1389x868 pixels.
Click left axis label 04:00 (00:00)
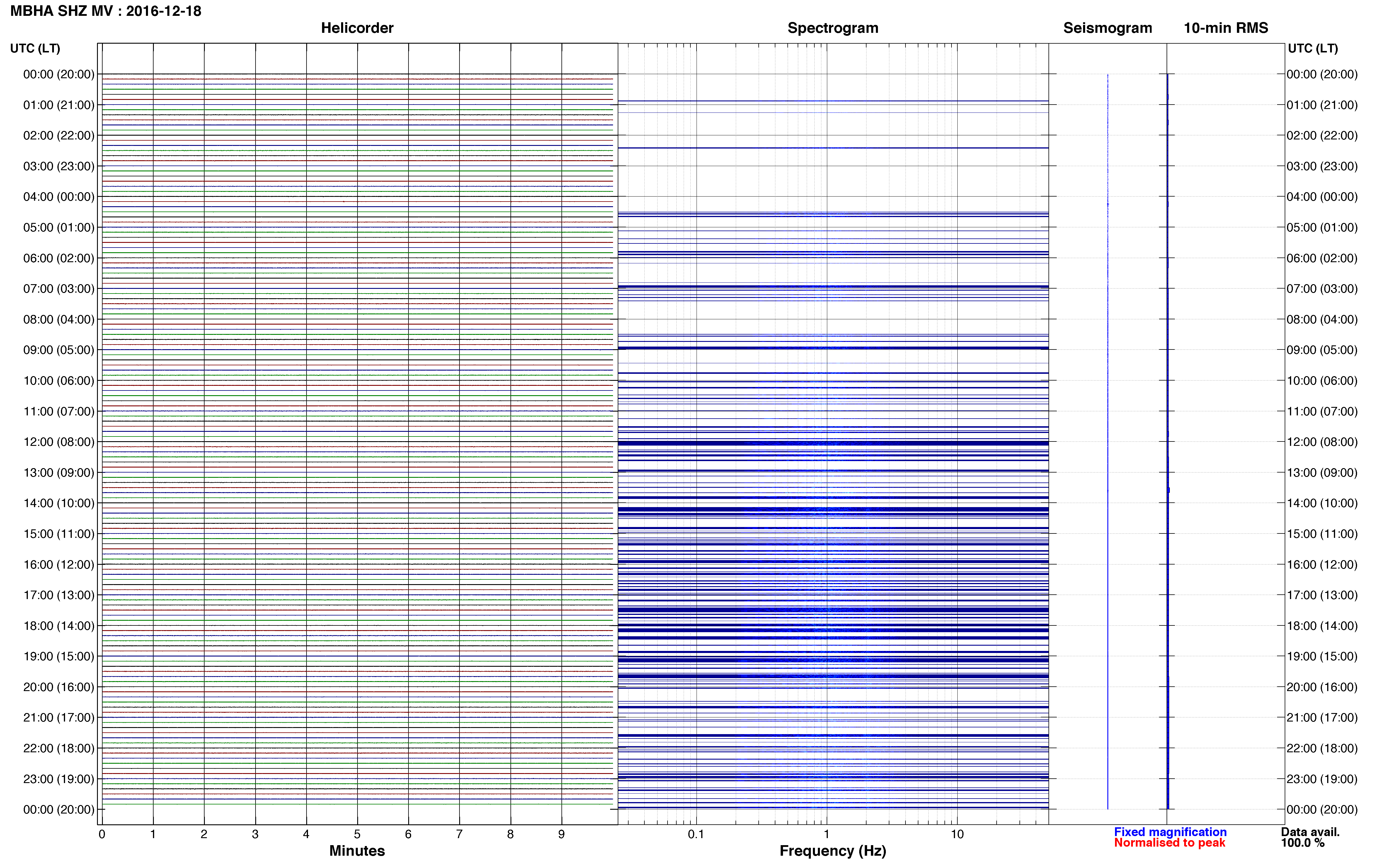(59, 197)
